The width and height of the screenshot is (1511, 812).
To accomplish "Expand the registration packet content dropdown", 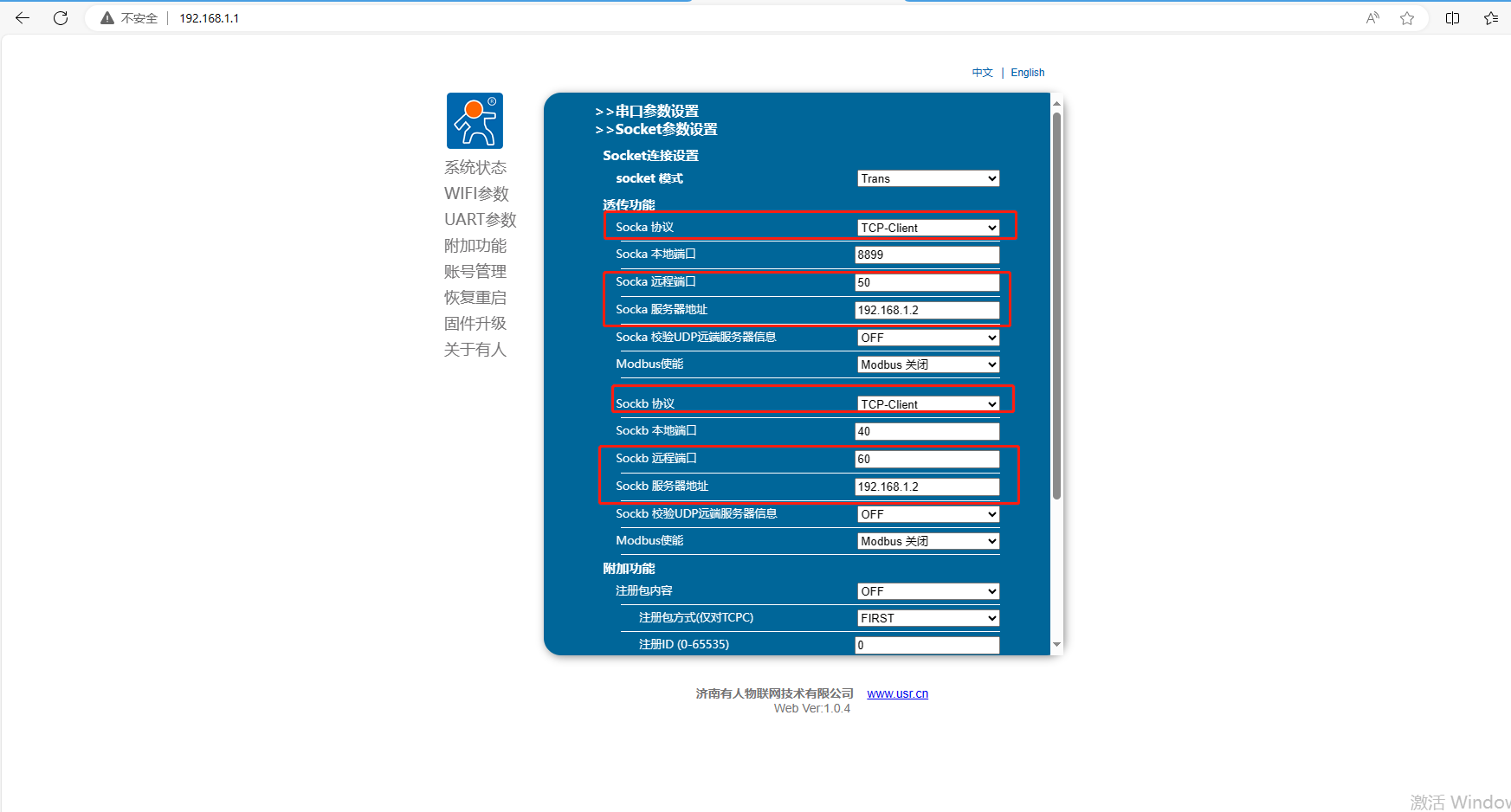I will coord(928,591).
